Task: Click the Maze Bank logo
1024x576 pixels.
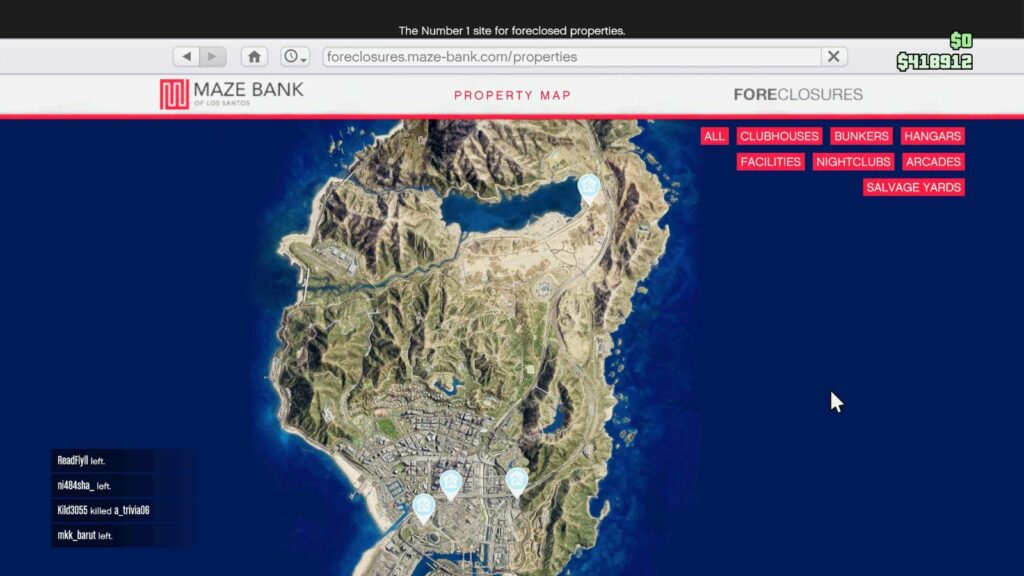Action: 232,94
